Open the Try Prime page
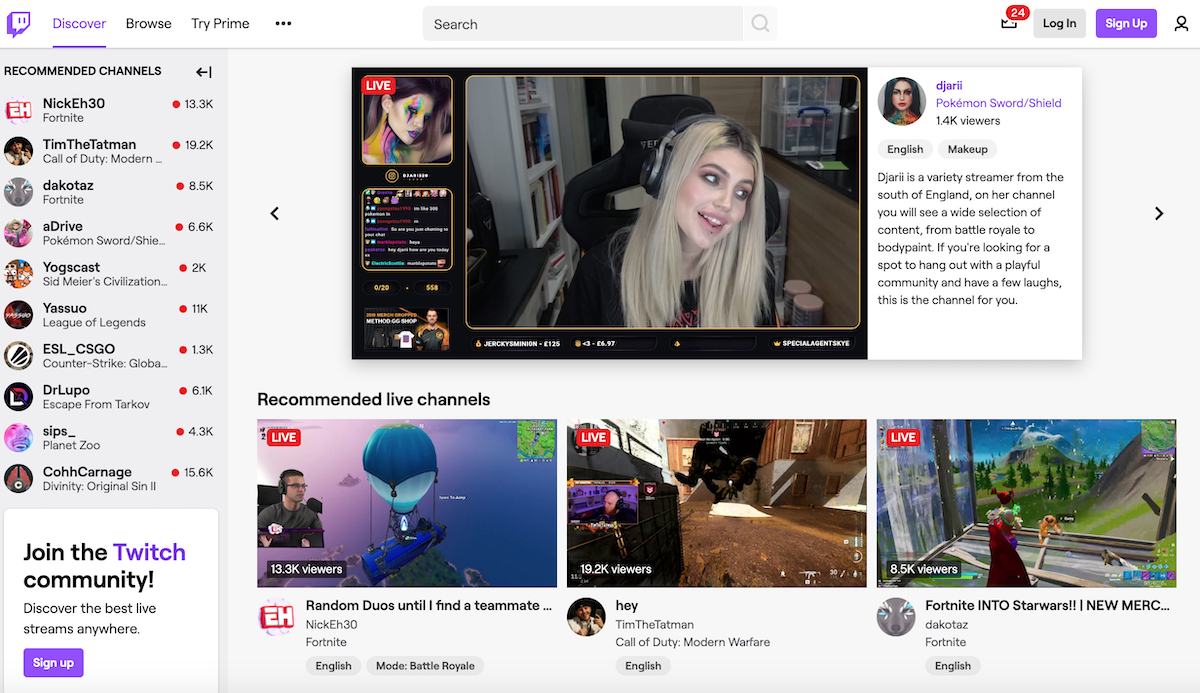 click(x=219, y=23)
